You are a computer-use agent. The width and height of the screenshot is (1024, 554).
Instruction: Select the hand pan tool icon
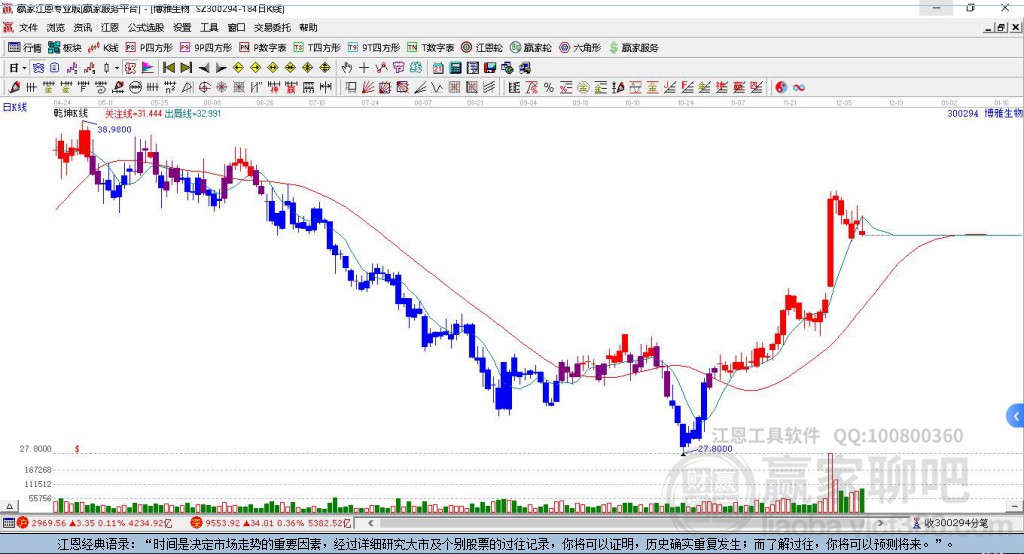click(x=347, y=67)
